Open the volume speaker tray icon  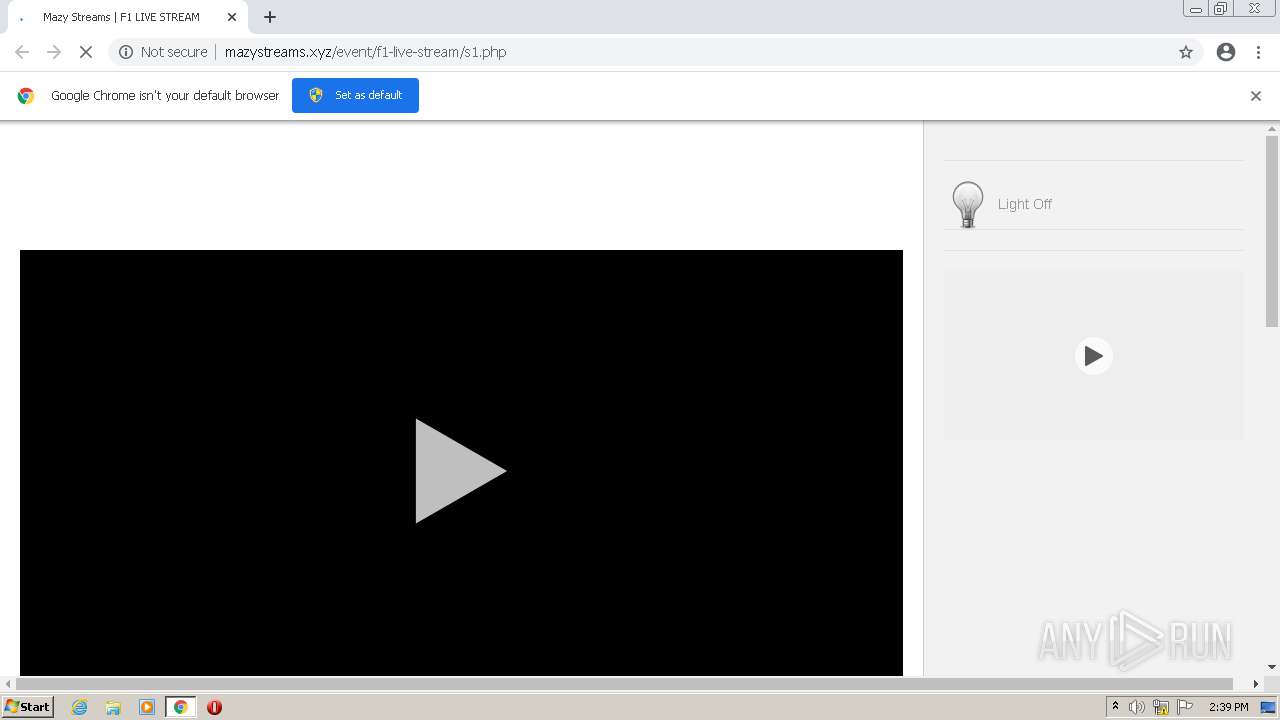click(1137, 707)
